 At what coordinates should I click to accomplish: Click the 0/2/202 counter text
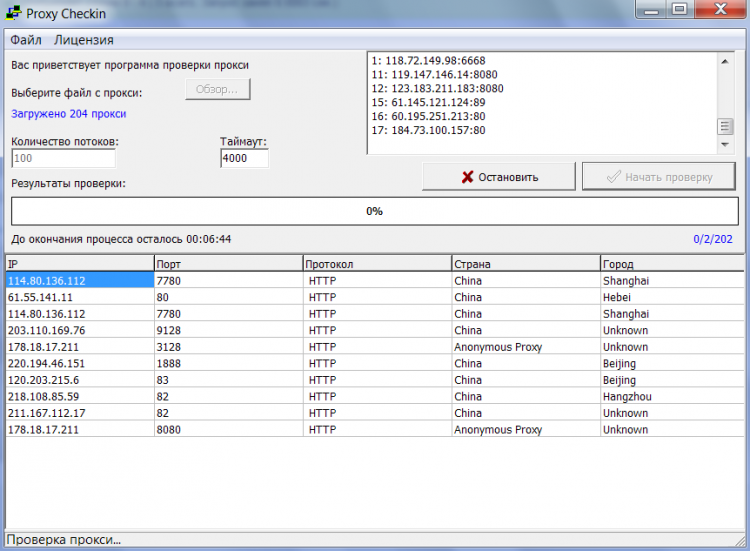713,239
